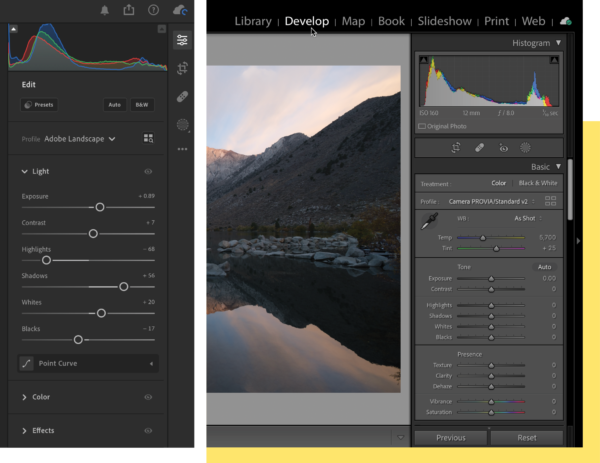
Task: Toggle shadow clipping triangle in left histogram
Action: coord(13,29)
